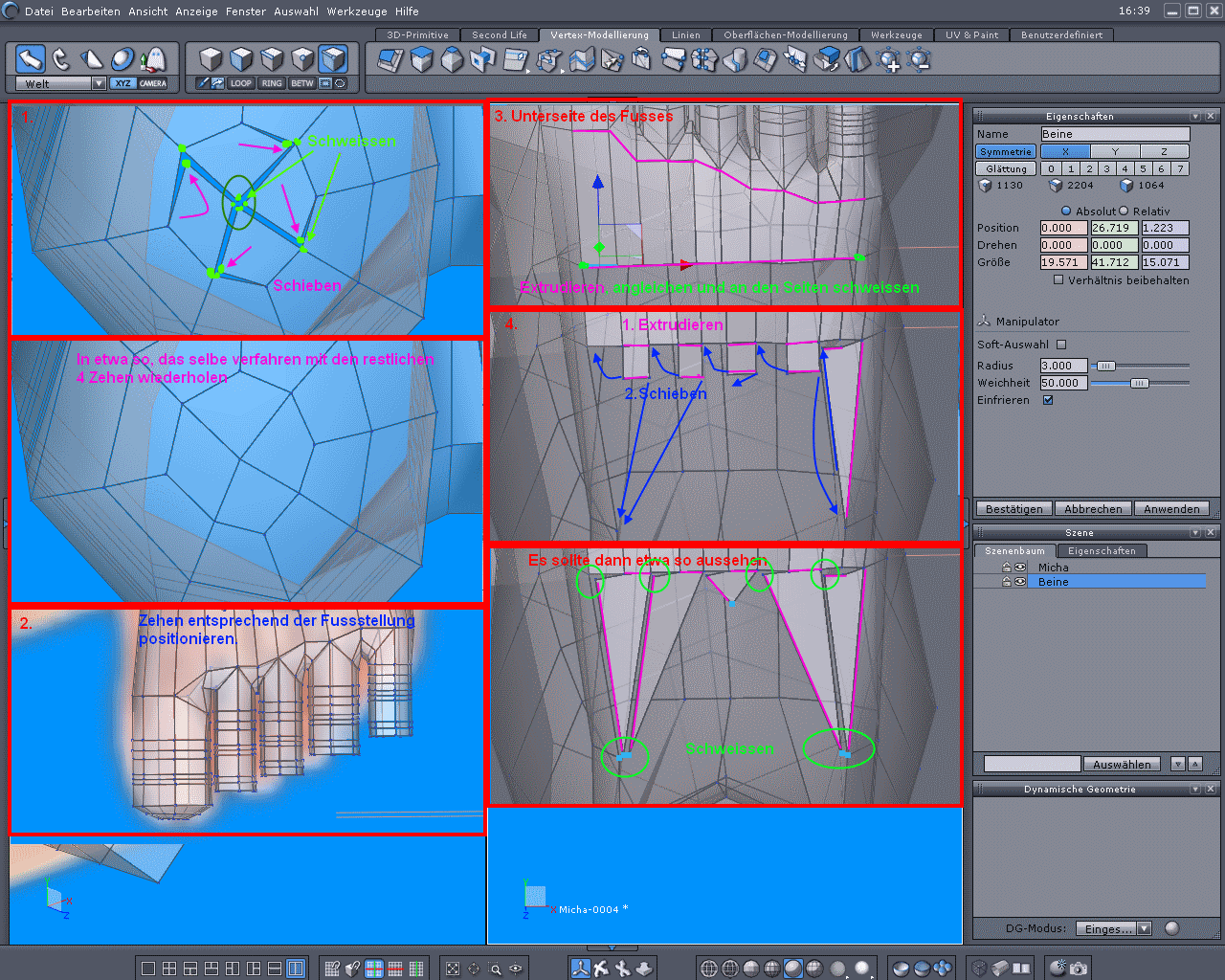Set Glättung smoothing level to 7
Viewport: 1225px width, 980px height.
[x=1181, y=168]
